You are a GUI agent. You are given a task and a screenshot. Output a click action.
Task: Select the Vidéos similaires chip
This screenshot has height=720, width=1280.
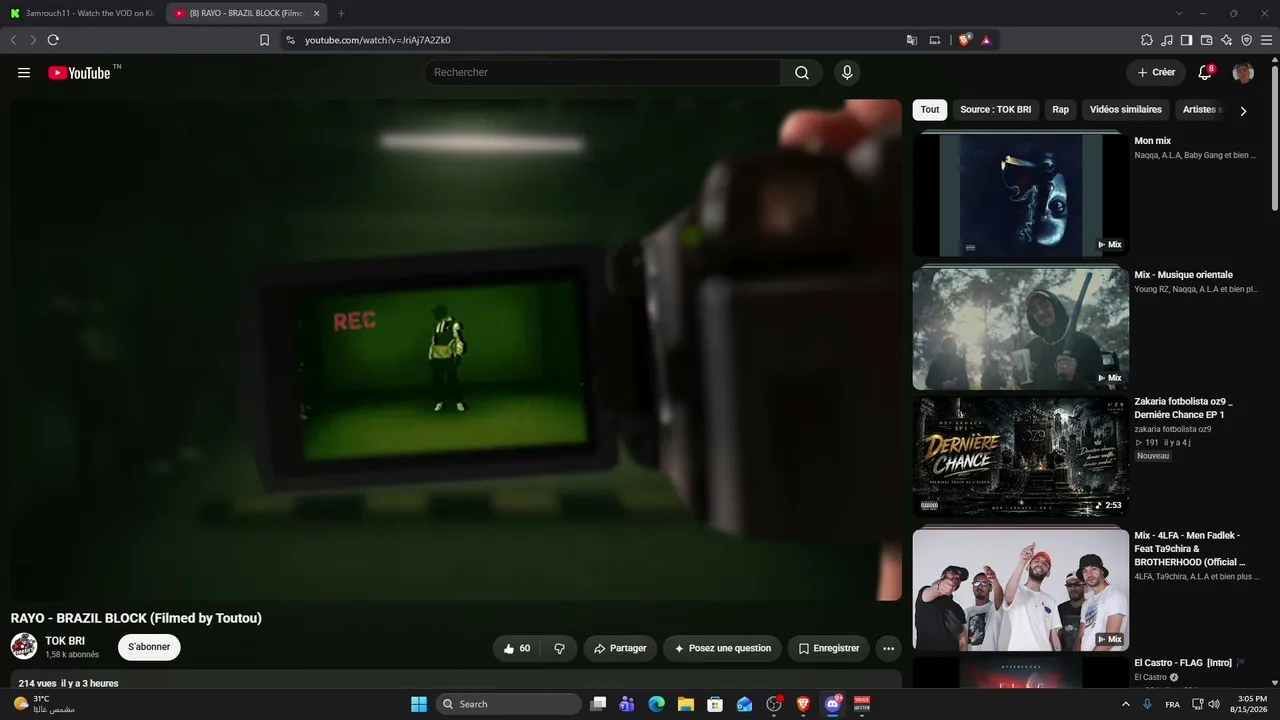point(1126,110)
